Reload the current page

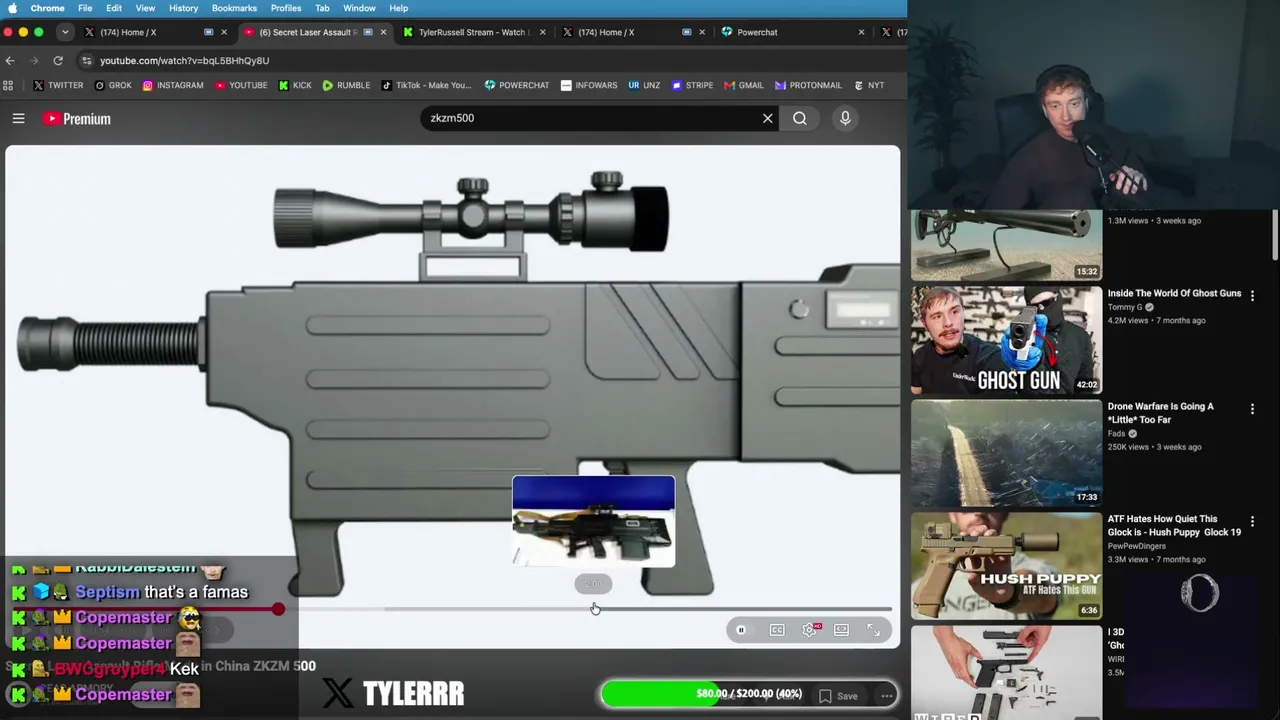tap(58, 60)
